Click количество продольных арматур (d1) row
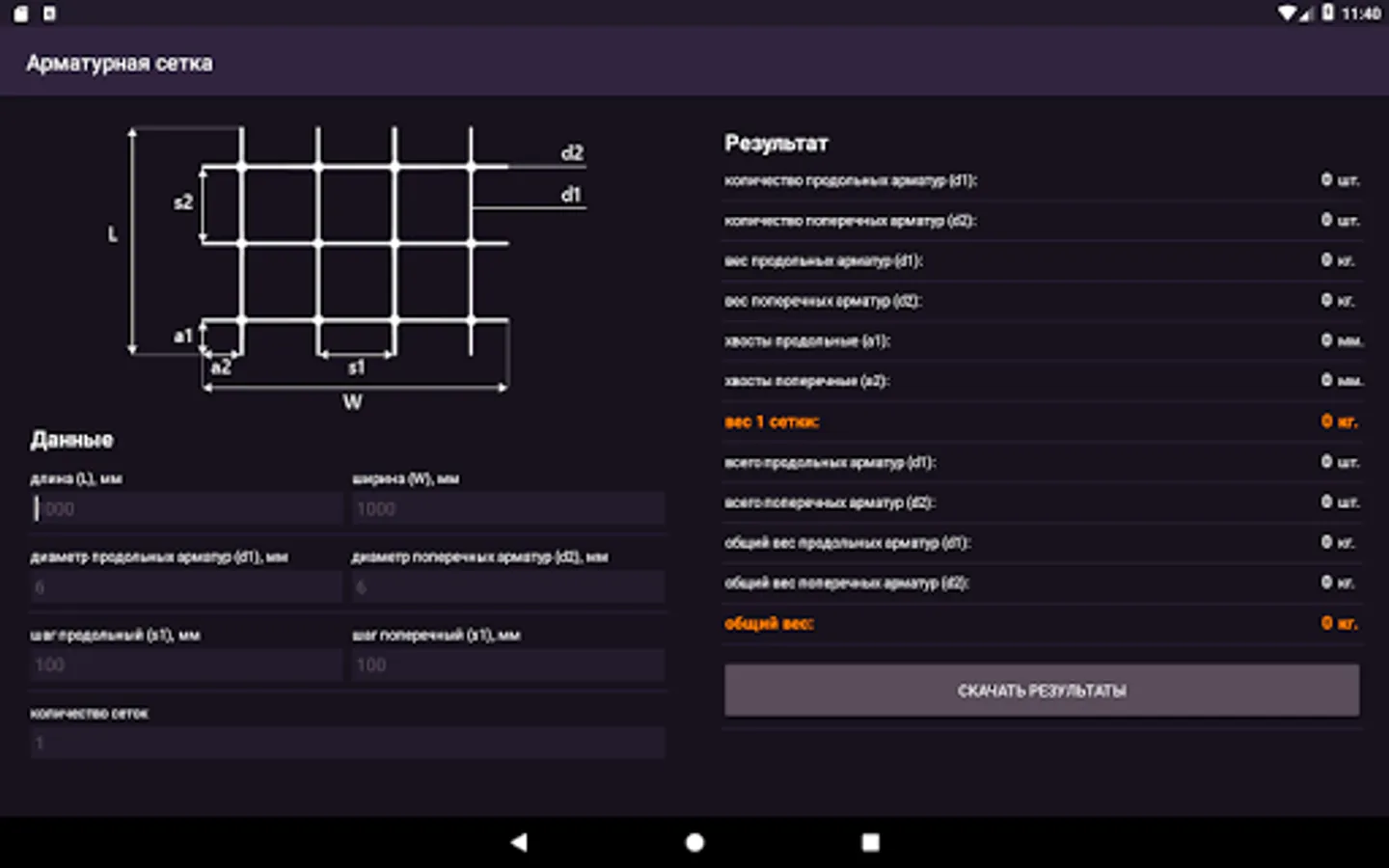 1042,180
